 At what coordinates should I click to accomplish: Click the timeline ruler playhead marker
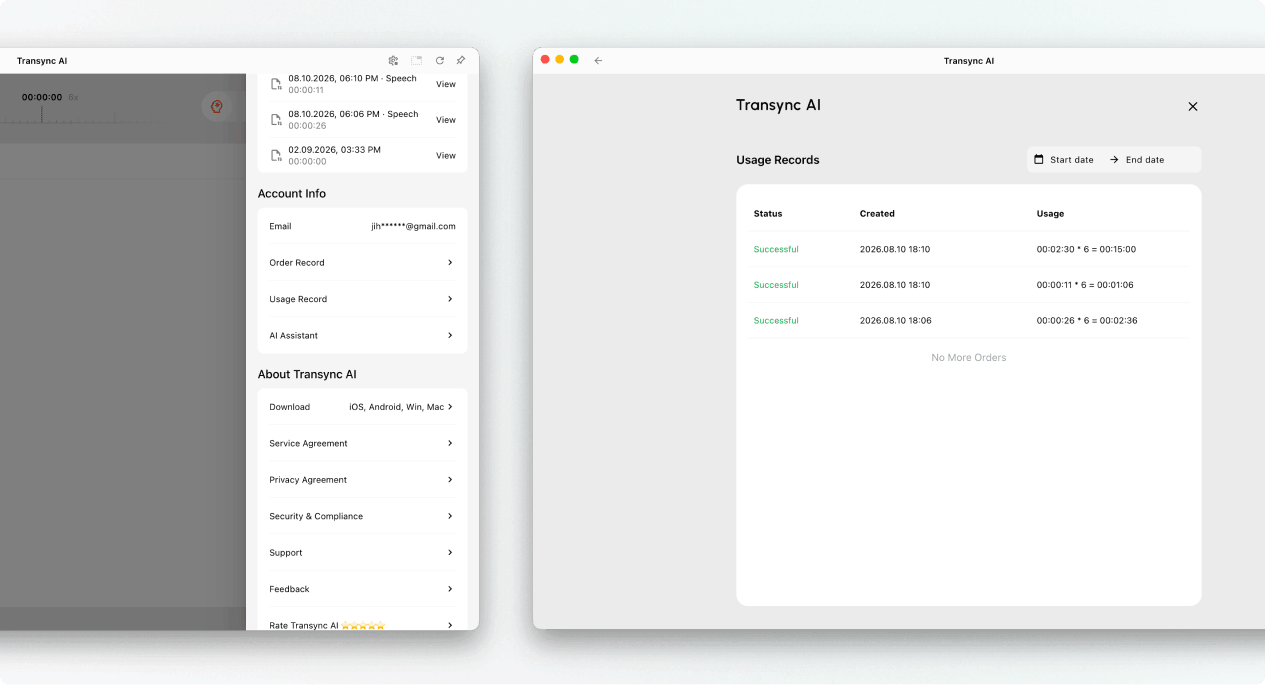point(41,114)
